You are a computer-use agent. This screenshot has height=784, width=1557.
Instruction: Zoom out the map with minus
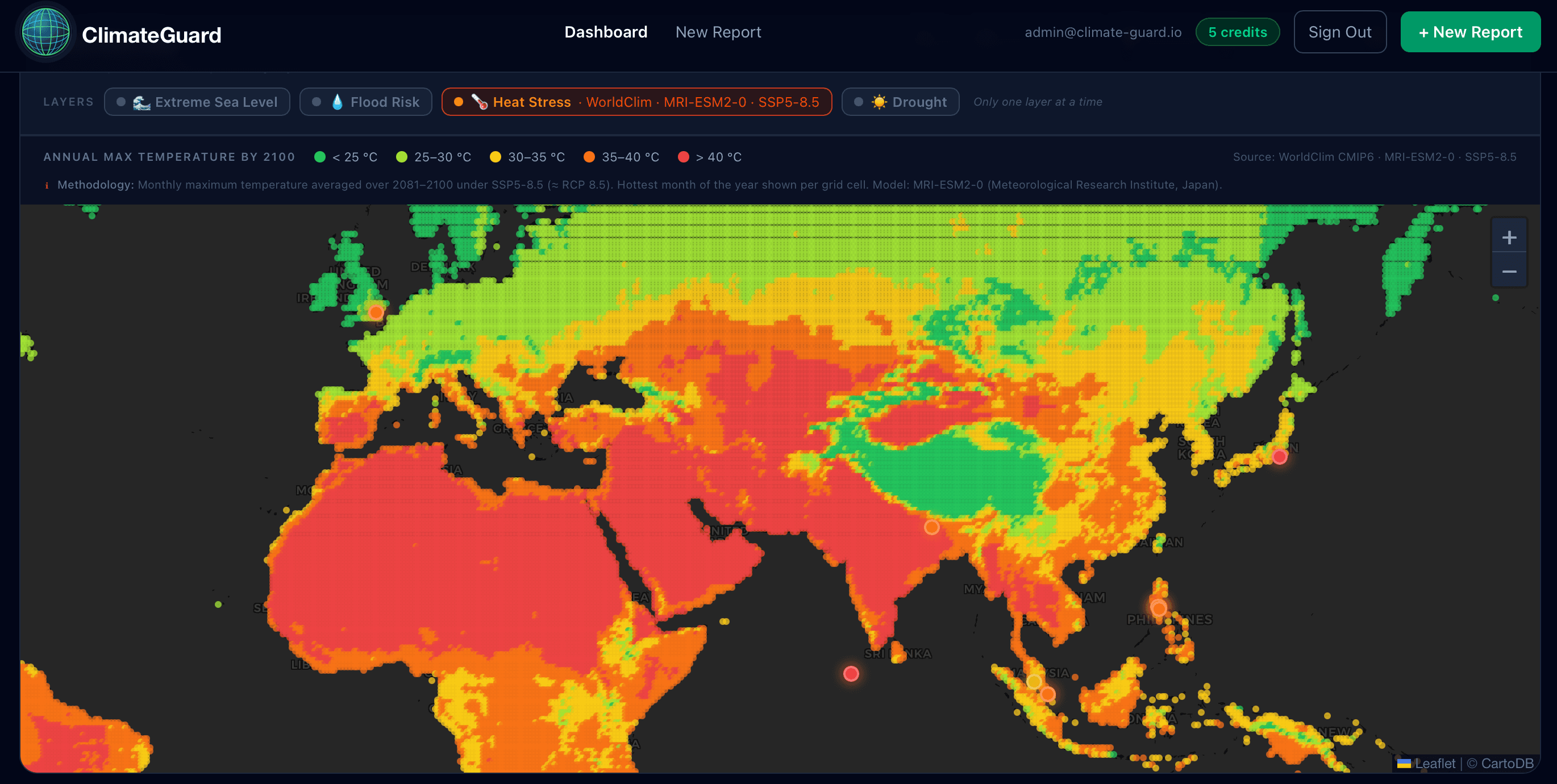[x=1509, y=272]
